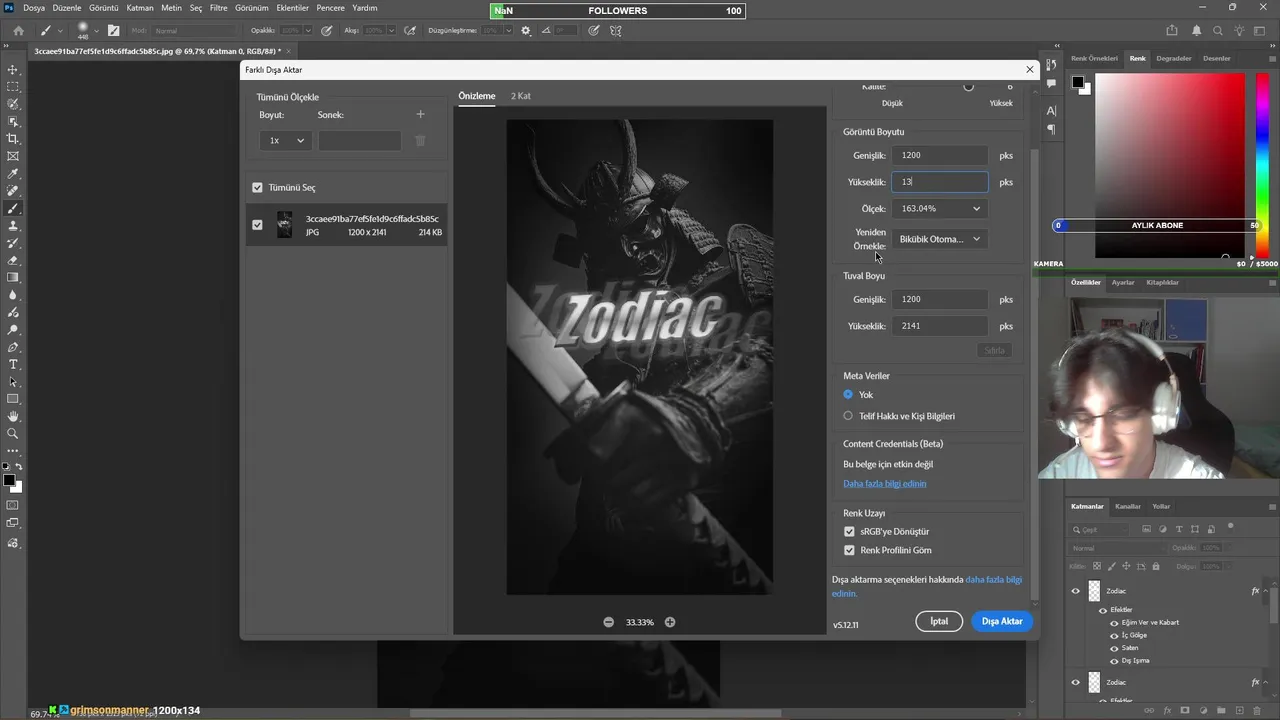The image size is (1280, 720).
Task: Click inside the color picker field
Action: [x=1170, y=165]
